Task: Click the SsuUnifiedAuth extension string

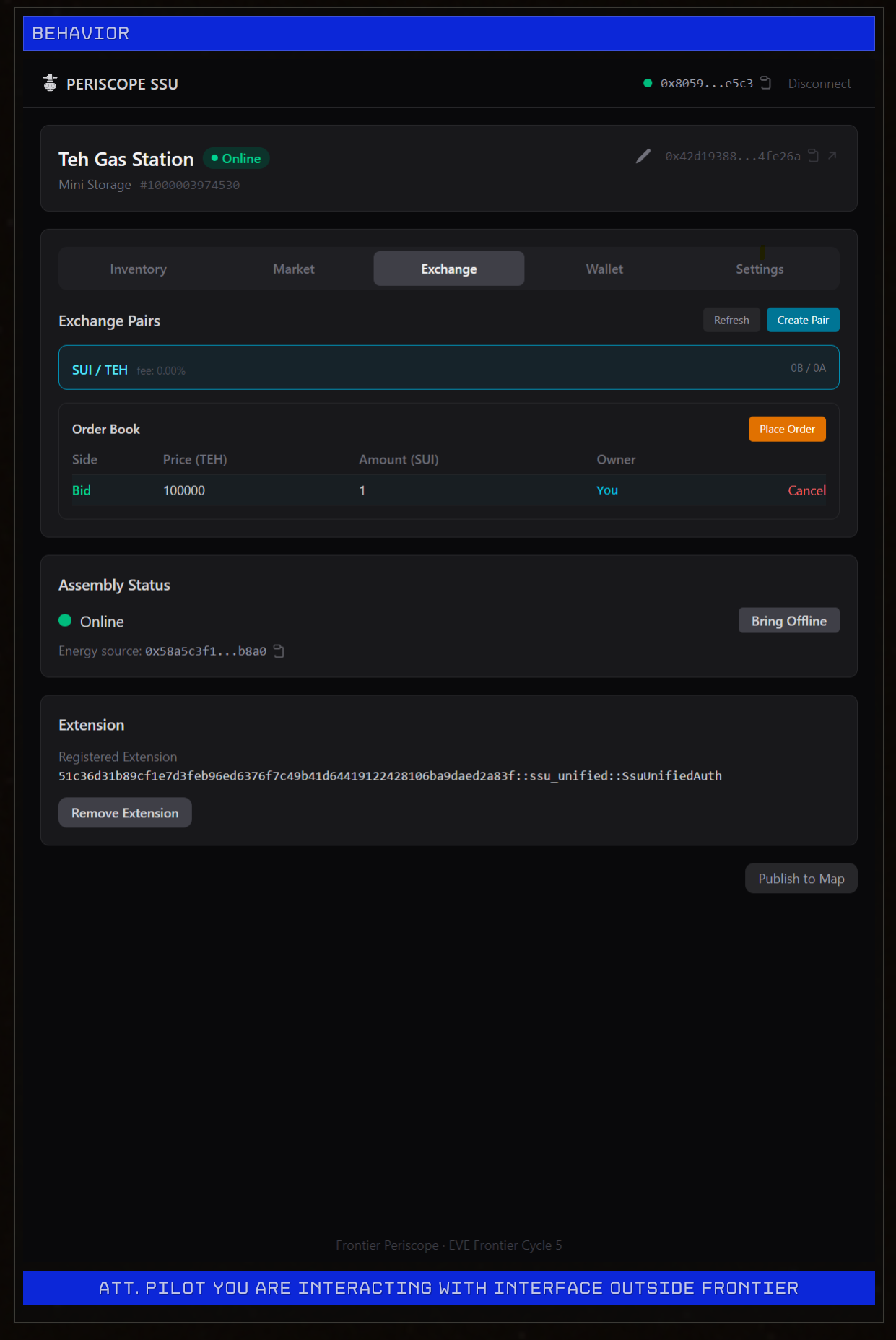Action: pos(390,775)
